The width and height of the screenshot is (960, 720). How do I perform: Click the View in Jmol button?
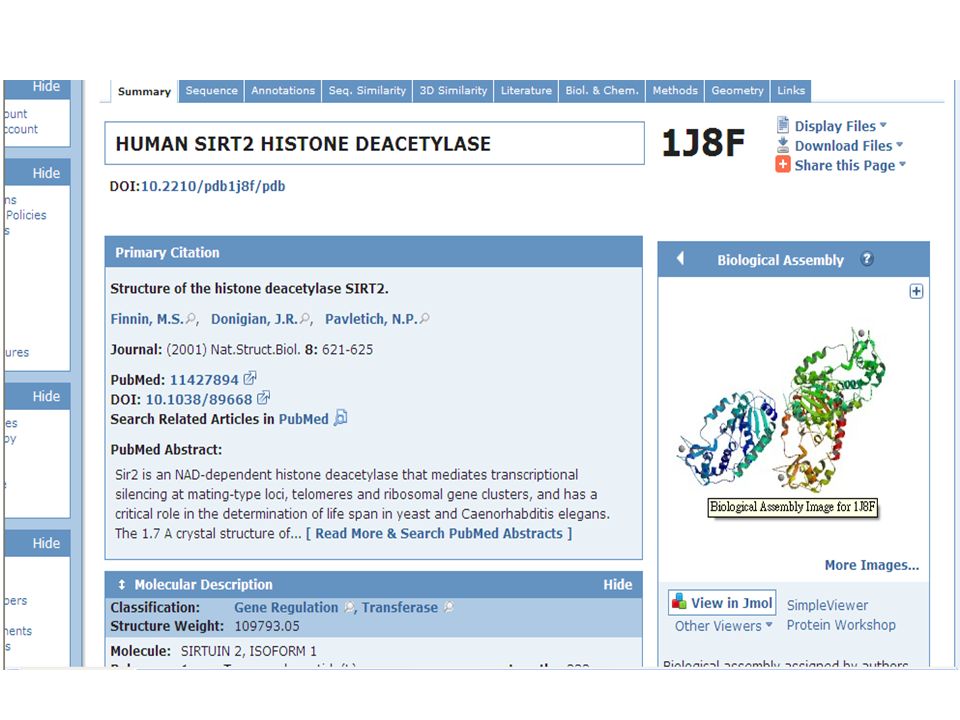(722, 602)
